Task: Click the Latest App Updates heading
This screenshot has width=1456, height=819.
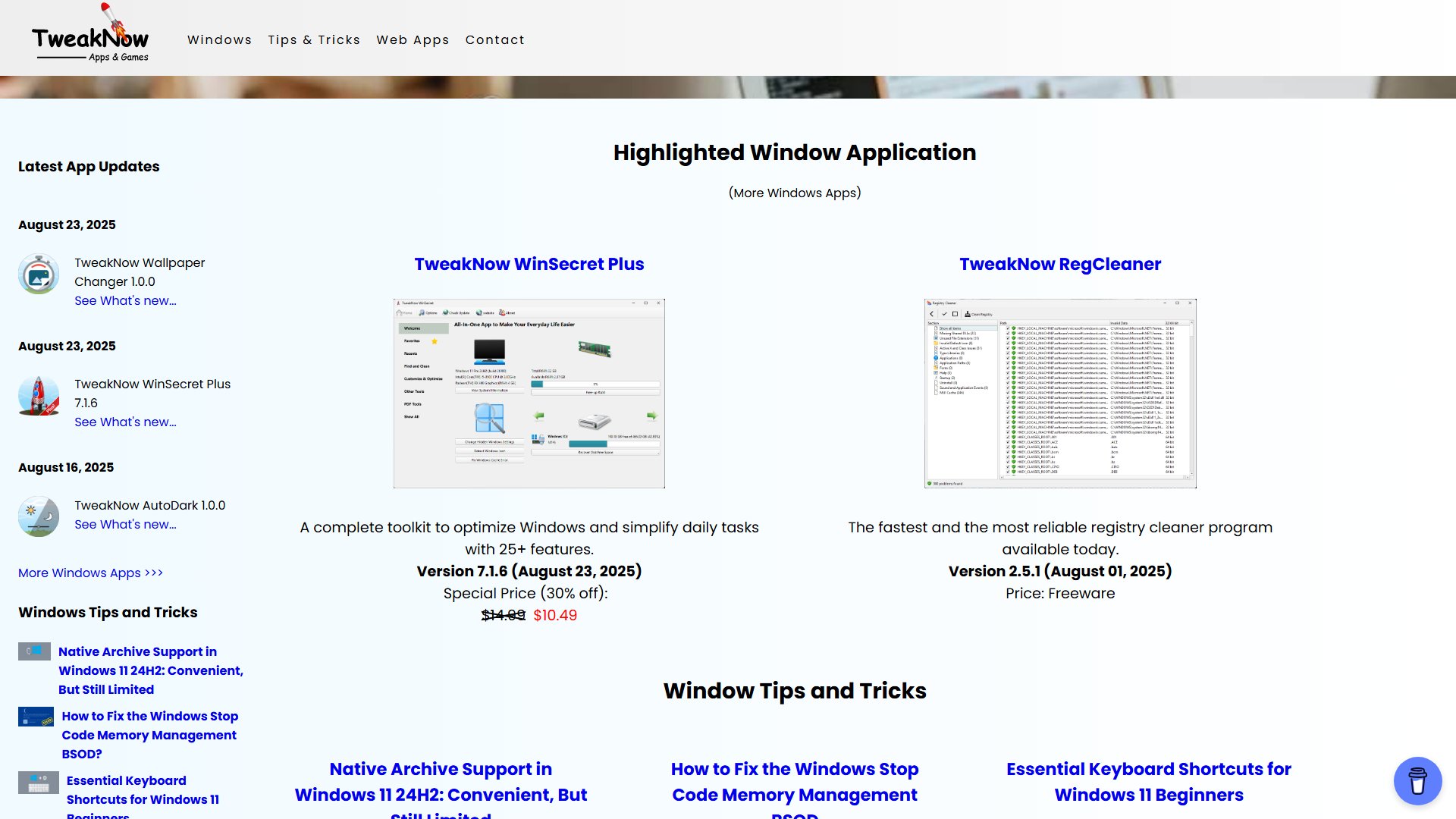Action: [x=89, y=166]
